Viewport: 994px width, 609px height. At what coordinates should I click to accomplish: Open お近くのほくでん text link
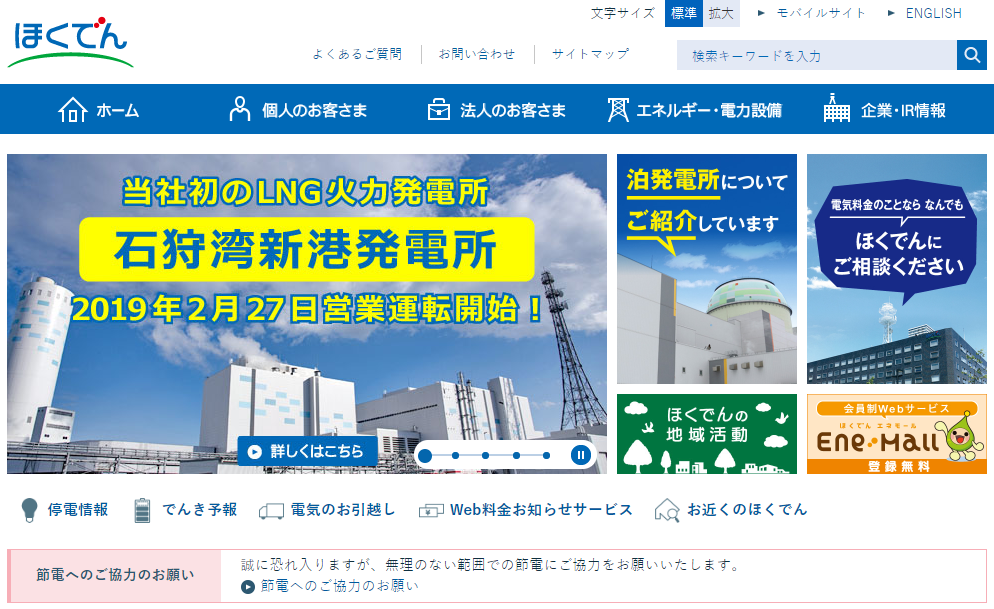coord(747,510)
